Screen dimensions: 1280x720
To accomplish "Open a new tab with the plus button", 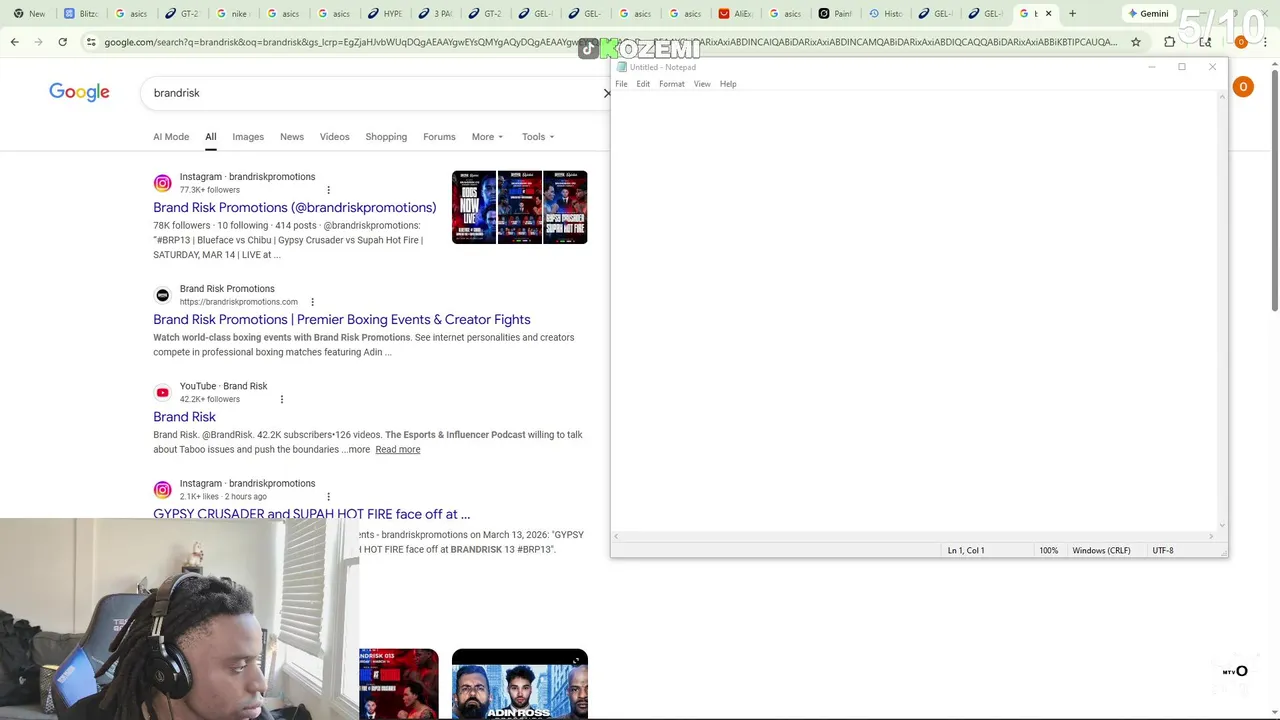I will (x=1072, y=14).
